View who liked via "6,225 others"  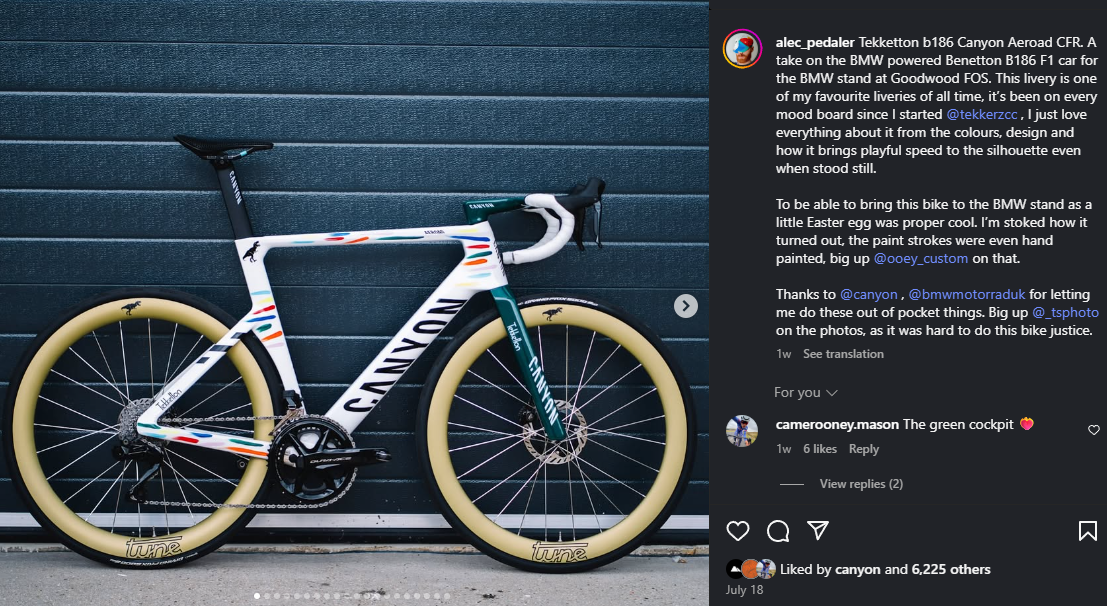click(951, 570)
